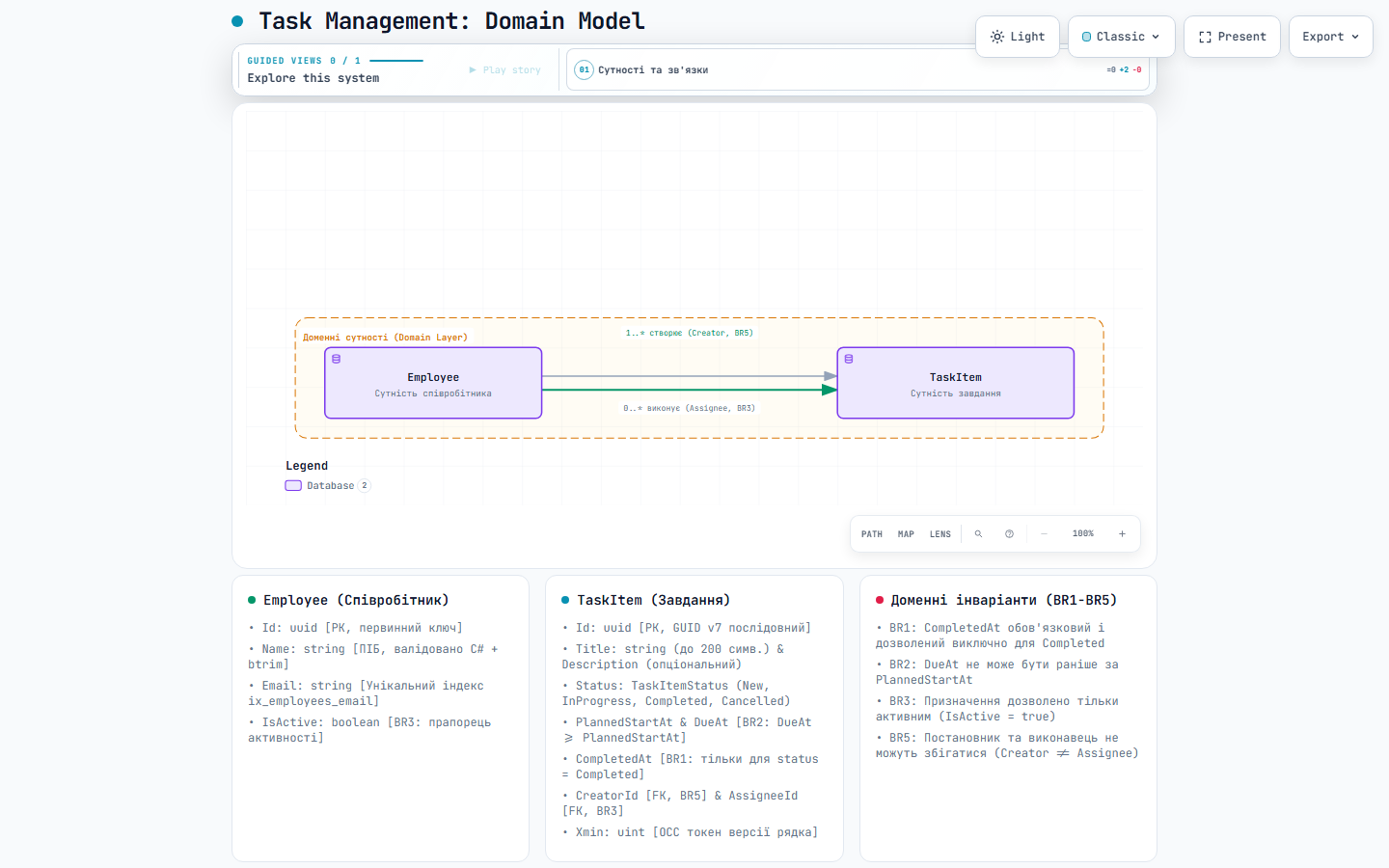Click the 'Explore this system' text
This screenshot has height=868, width=1389.
coord(313,78)
